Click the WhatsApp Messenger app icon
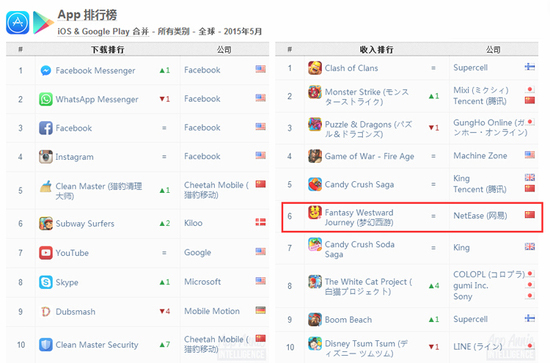 46,99
